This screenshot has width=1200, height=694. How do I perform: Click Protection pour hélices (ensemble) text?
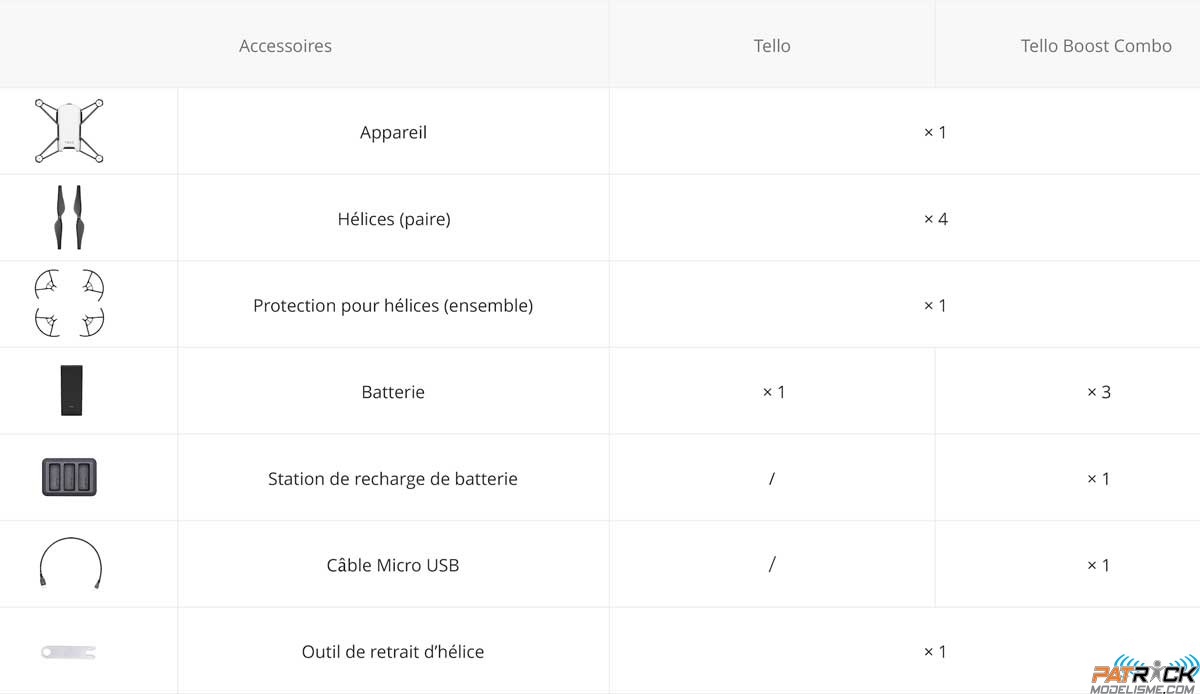(x=393, y=305)
